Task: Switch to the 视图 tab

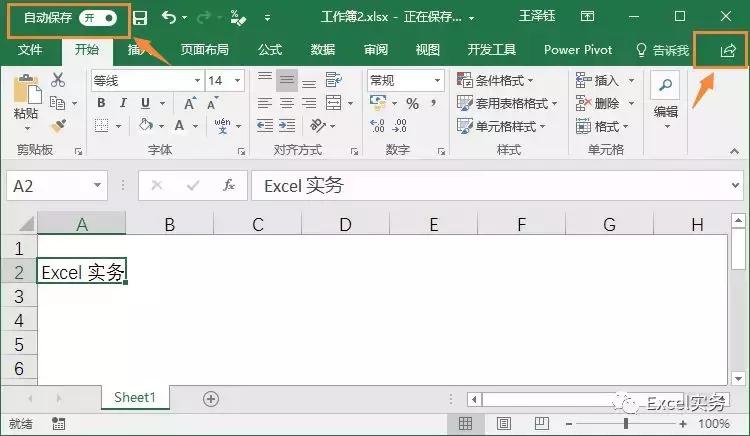Action: tap(428, 50)
